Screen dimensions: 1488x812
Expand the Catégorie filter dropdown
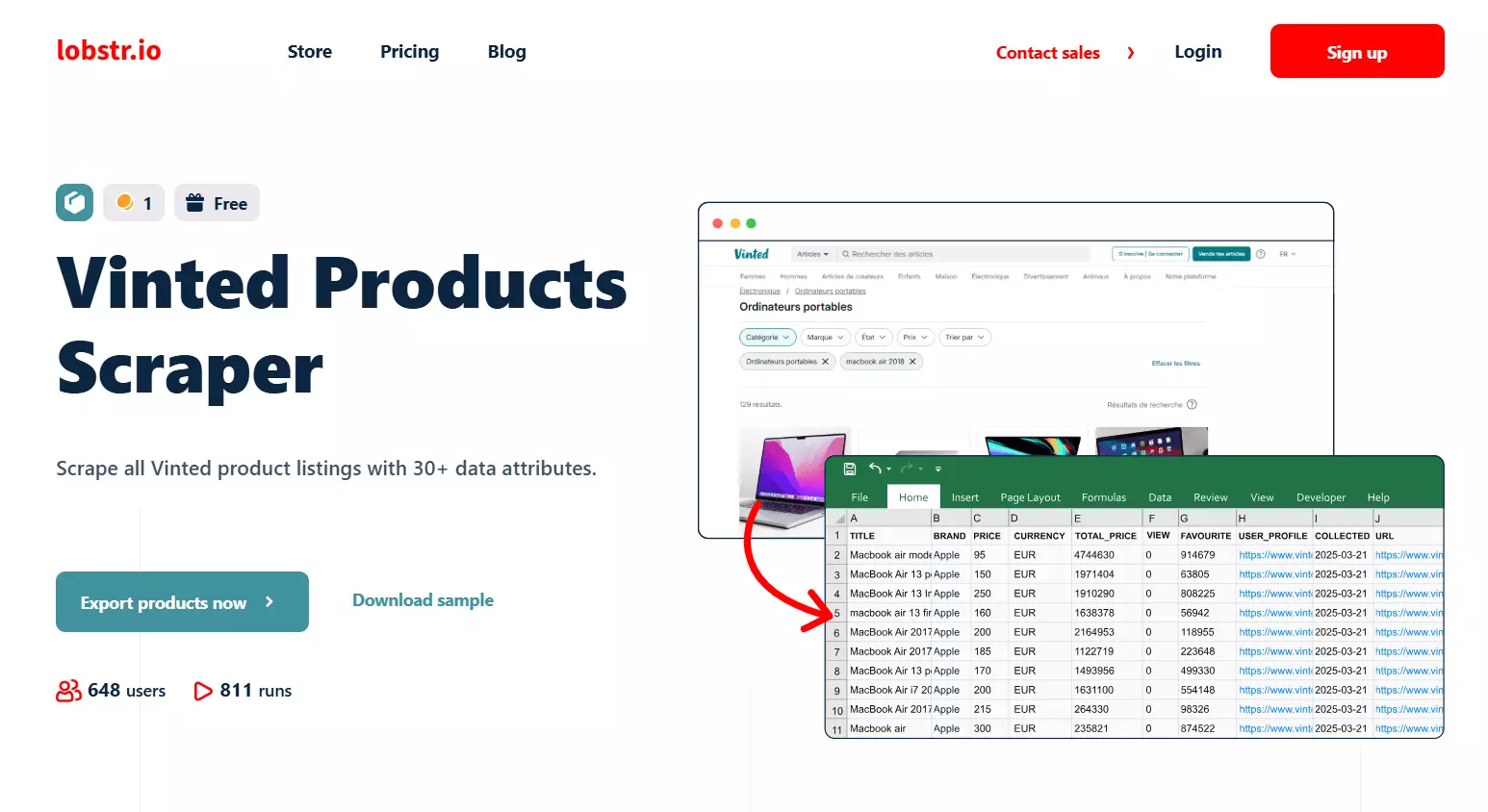click(x=767, y=337)
